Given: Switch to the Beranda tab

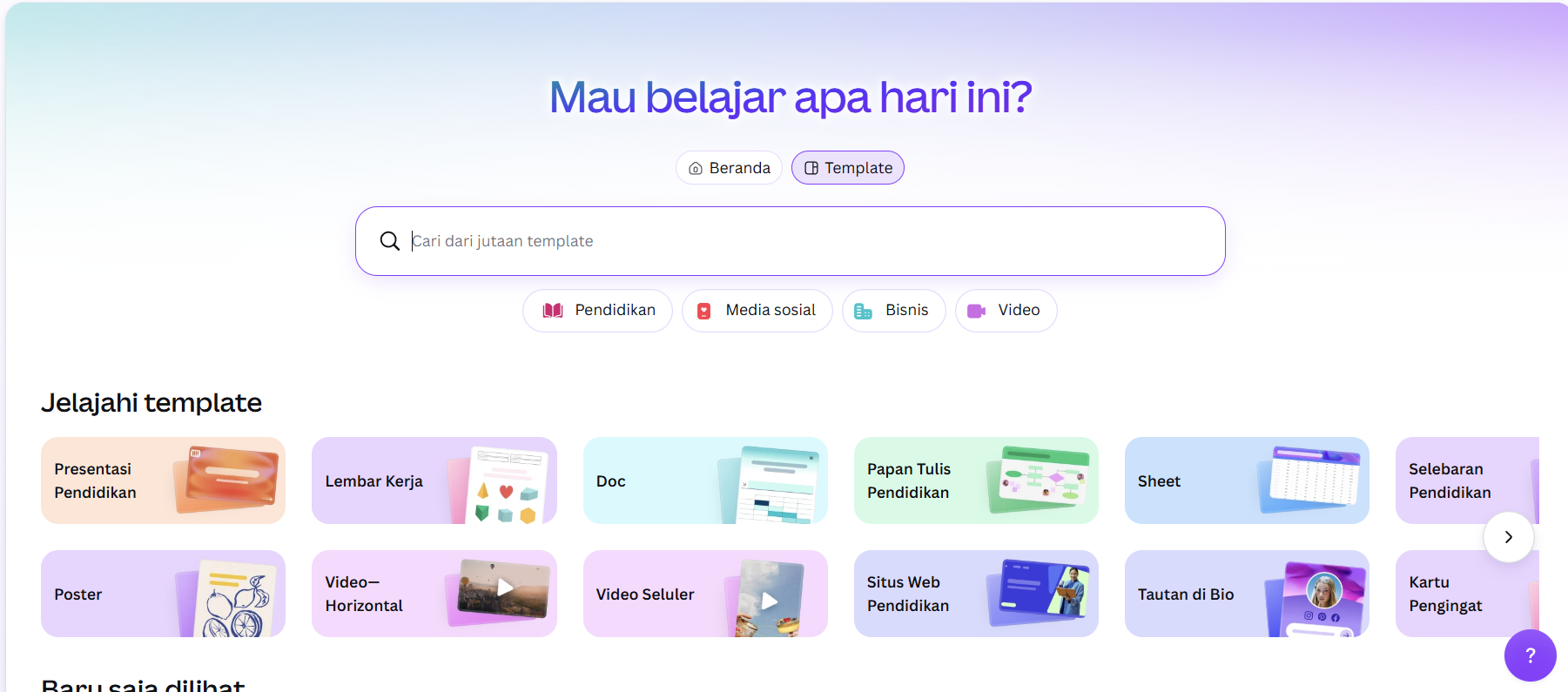Looking at the screenshot, I should 729,168.
